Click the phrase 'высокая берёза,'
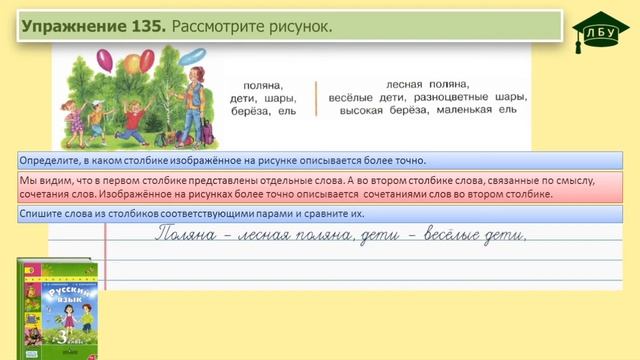 [x=384, y=110]
